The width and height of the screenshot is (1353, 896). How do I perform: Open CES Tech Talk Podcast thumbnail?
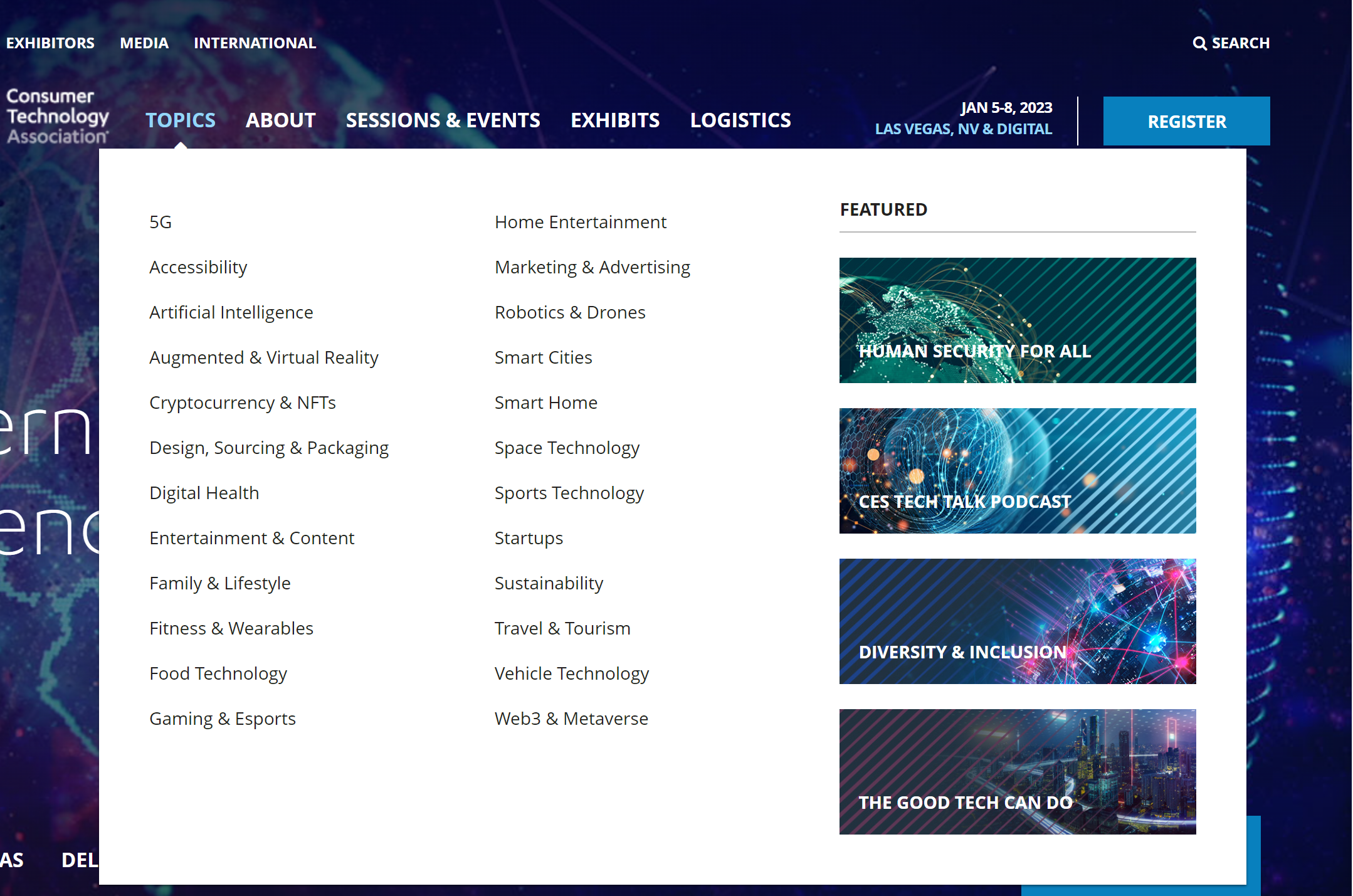1017,470
